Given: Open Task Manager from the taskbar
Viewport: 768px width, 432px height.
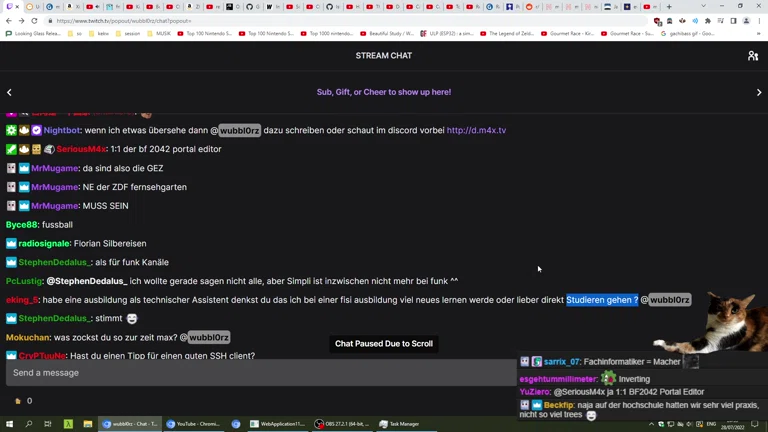Looking at the screenshot, I should [400, 424].
